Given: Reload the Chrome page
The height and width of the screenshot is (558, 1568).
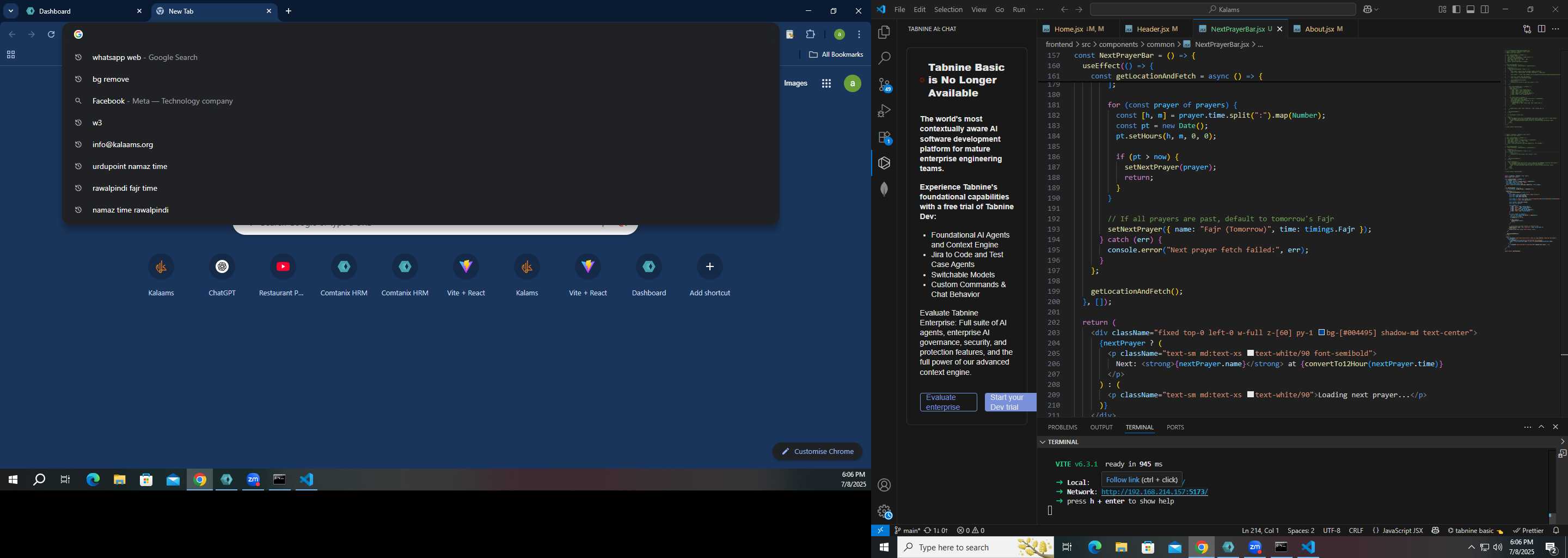Looking at the screenshot, I should tap(52, 35).
